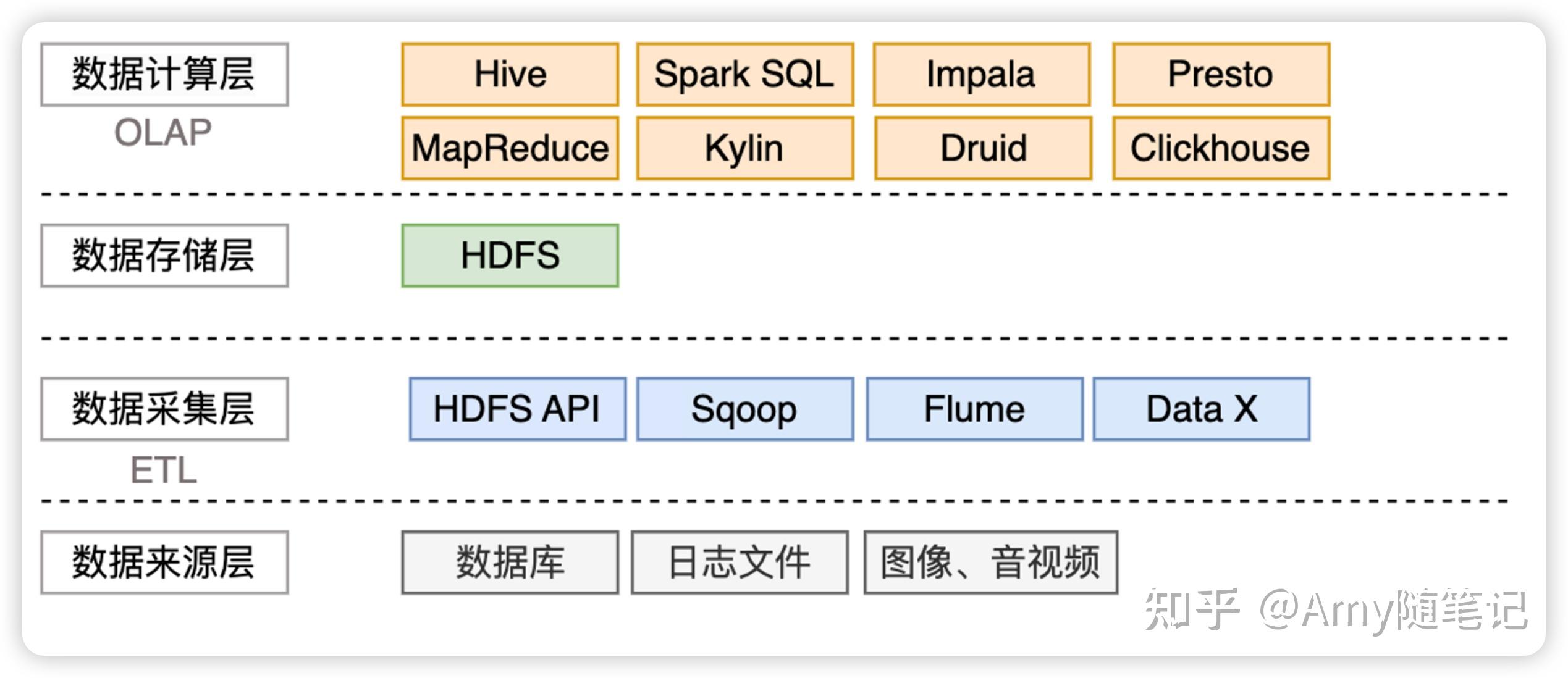1568x678 pixels.
Task: Click the Impala box
Action: [x=982, y=75]
